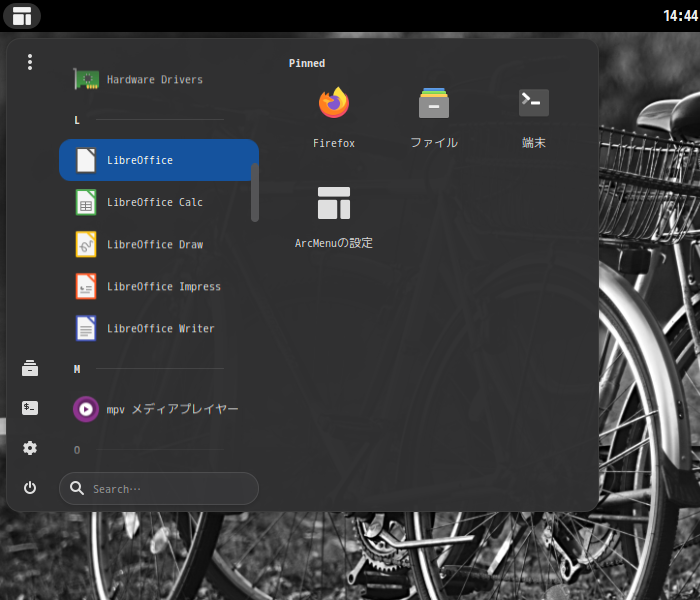Click the Files shortcut in the left sidebar

click(30, 368)
